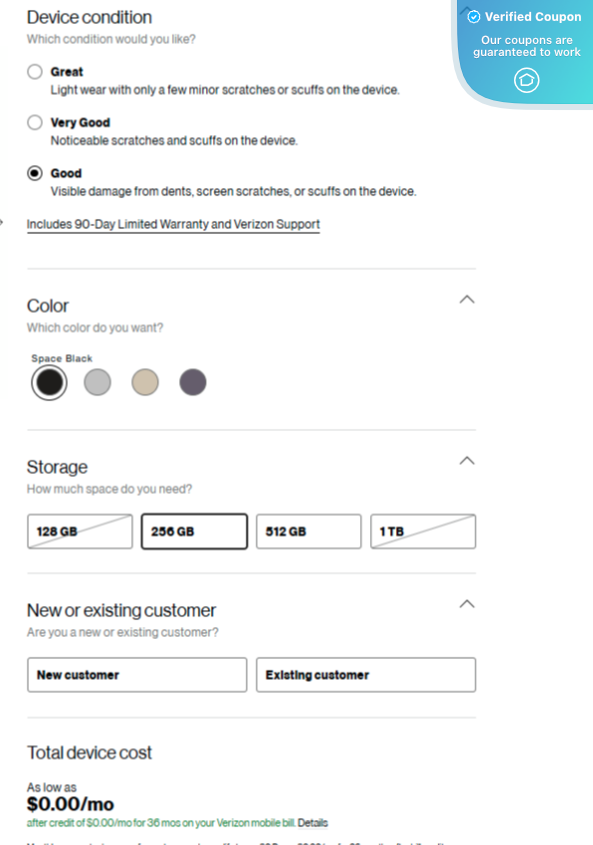Choose the 512 GB storage option

coord(308,531)
